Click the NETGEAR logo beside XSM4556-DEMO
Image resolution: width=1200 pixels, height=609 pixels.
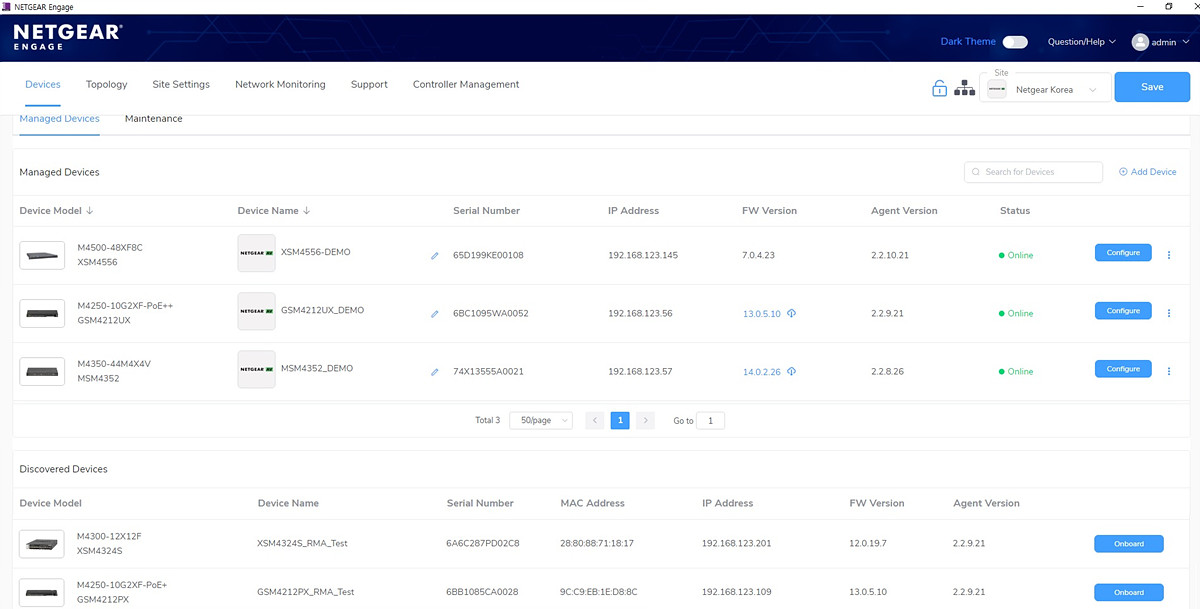[257, 253]
